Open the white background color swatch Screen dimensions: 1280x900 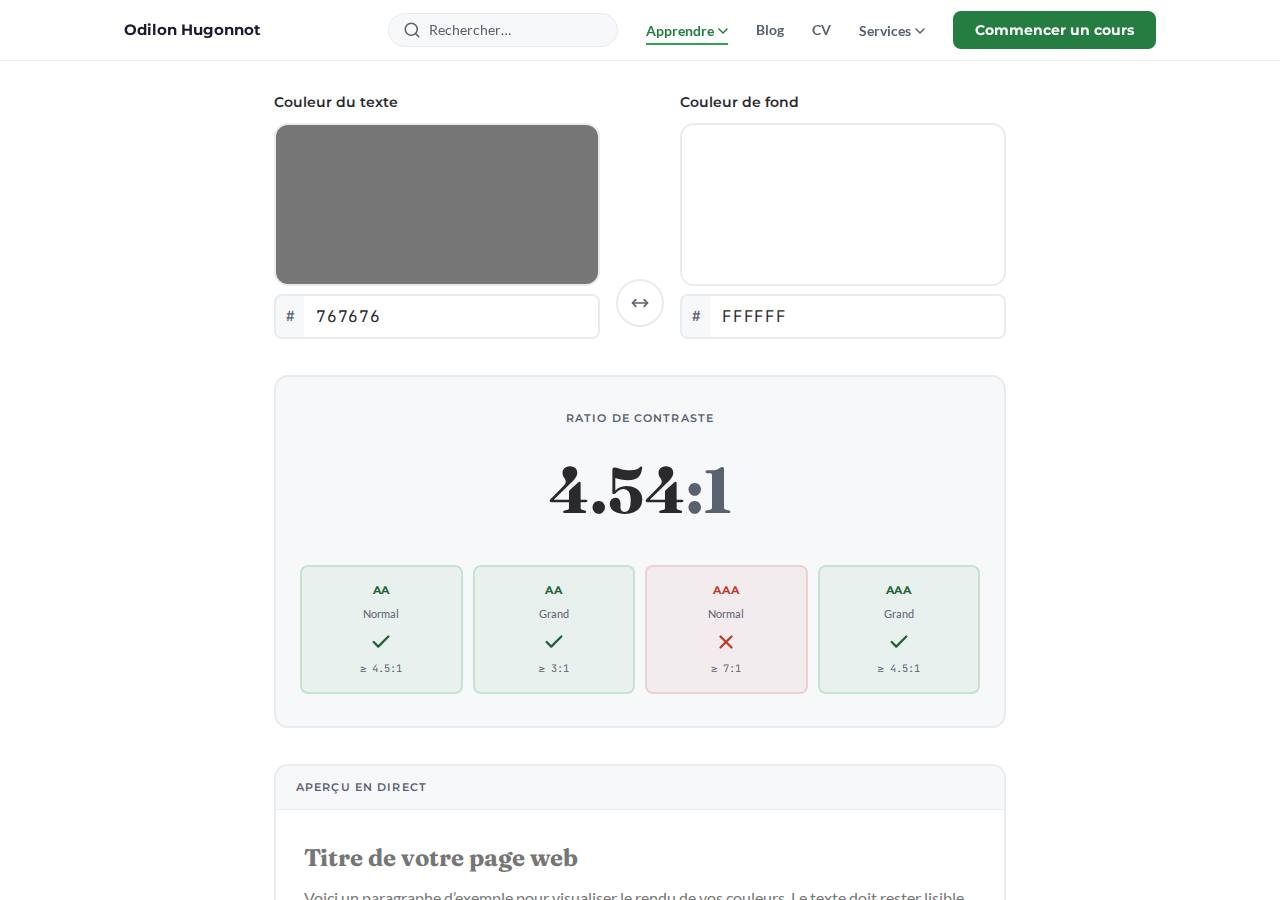click(843, 204)
